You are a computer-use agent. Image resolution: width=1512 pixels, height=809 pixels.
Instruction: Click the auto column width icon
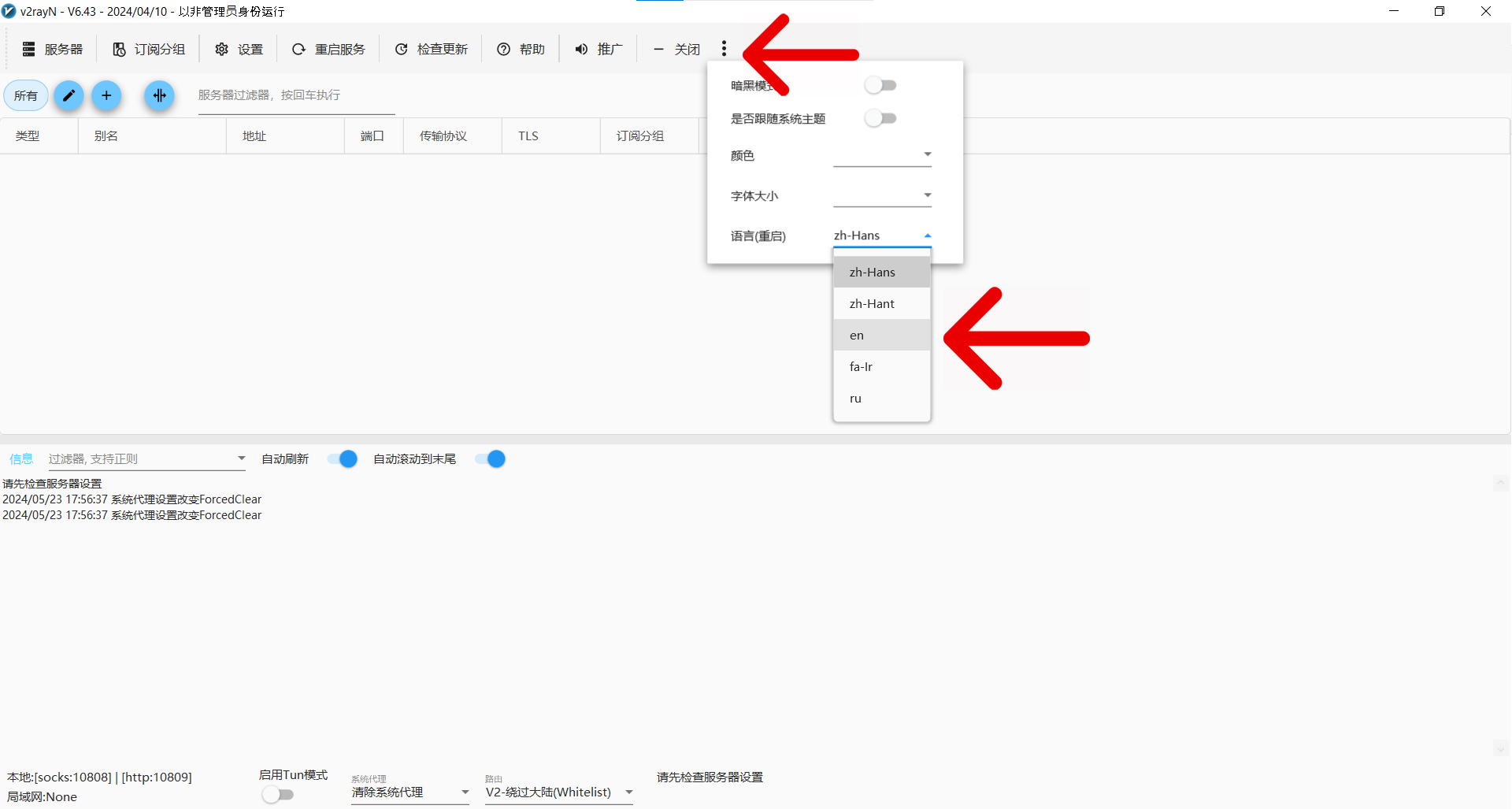tap(159, 95)
